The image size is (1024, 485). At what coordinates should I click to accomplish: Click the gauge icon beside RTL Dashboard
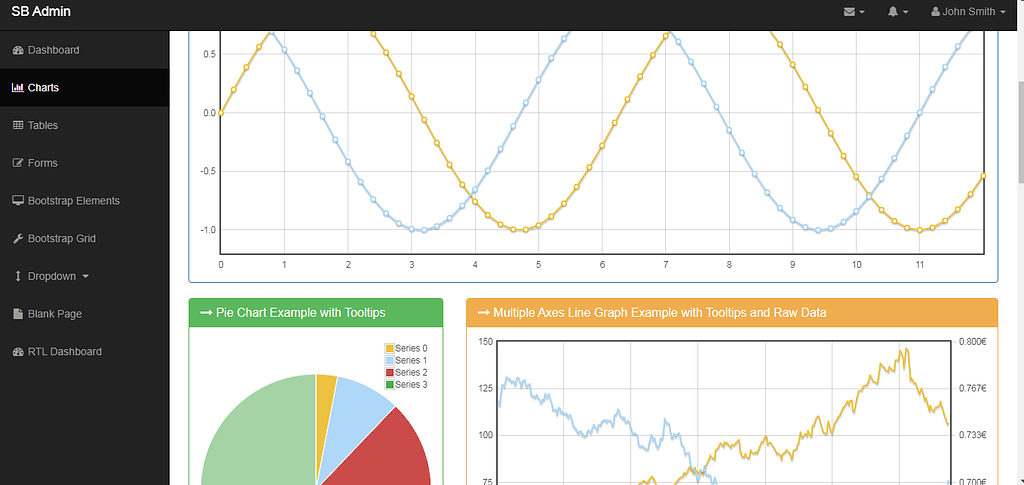18,352
